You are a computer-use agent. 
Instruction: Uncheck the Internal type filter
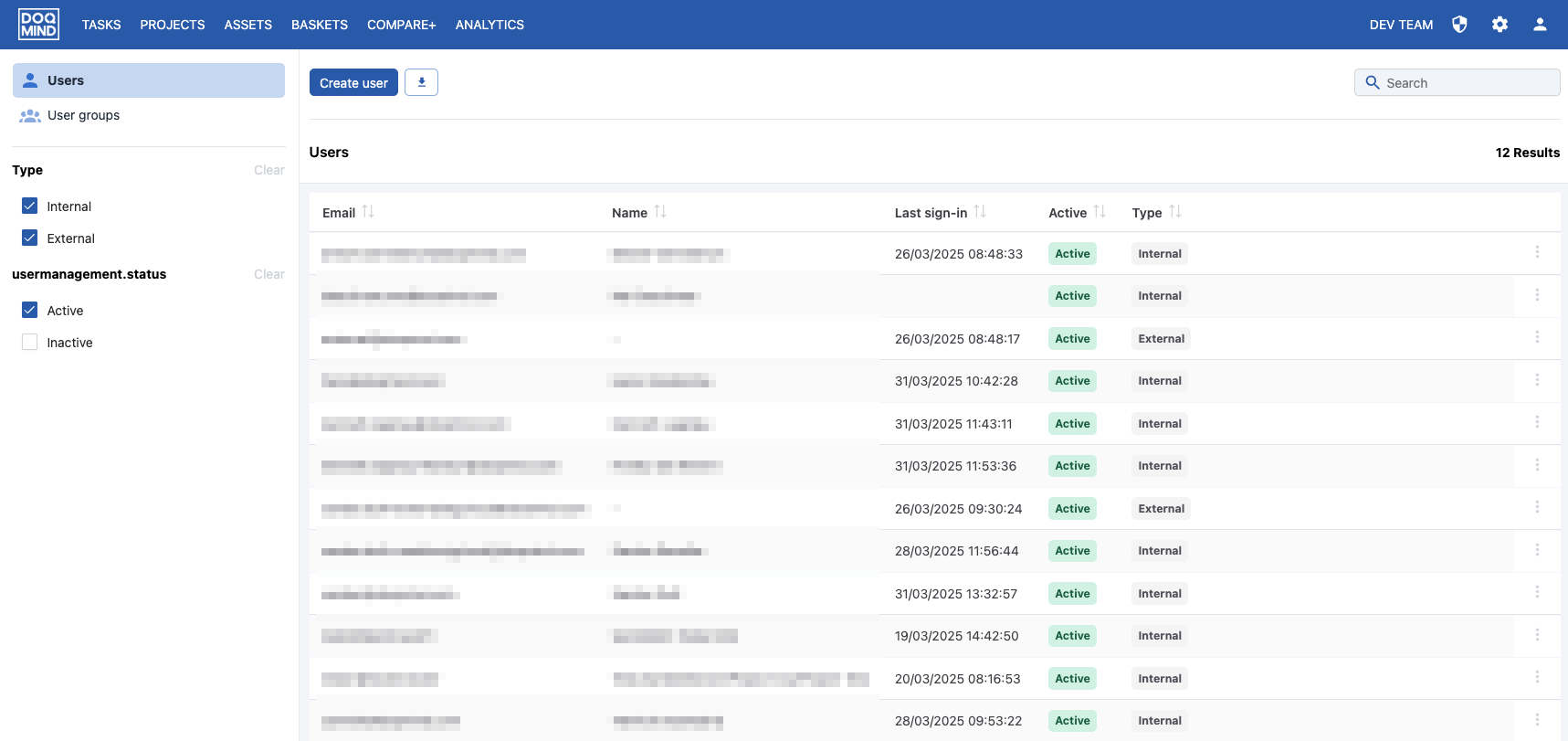click(29, 206)
